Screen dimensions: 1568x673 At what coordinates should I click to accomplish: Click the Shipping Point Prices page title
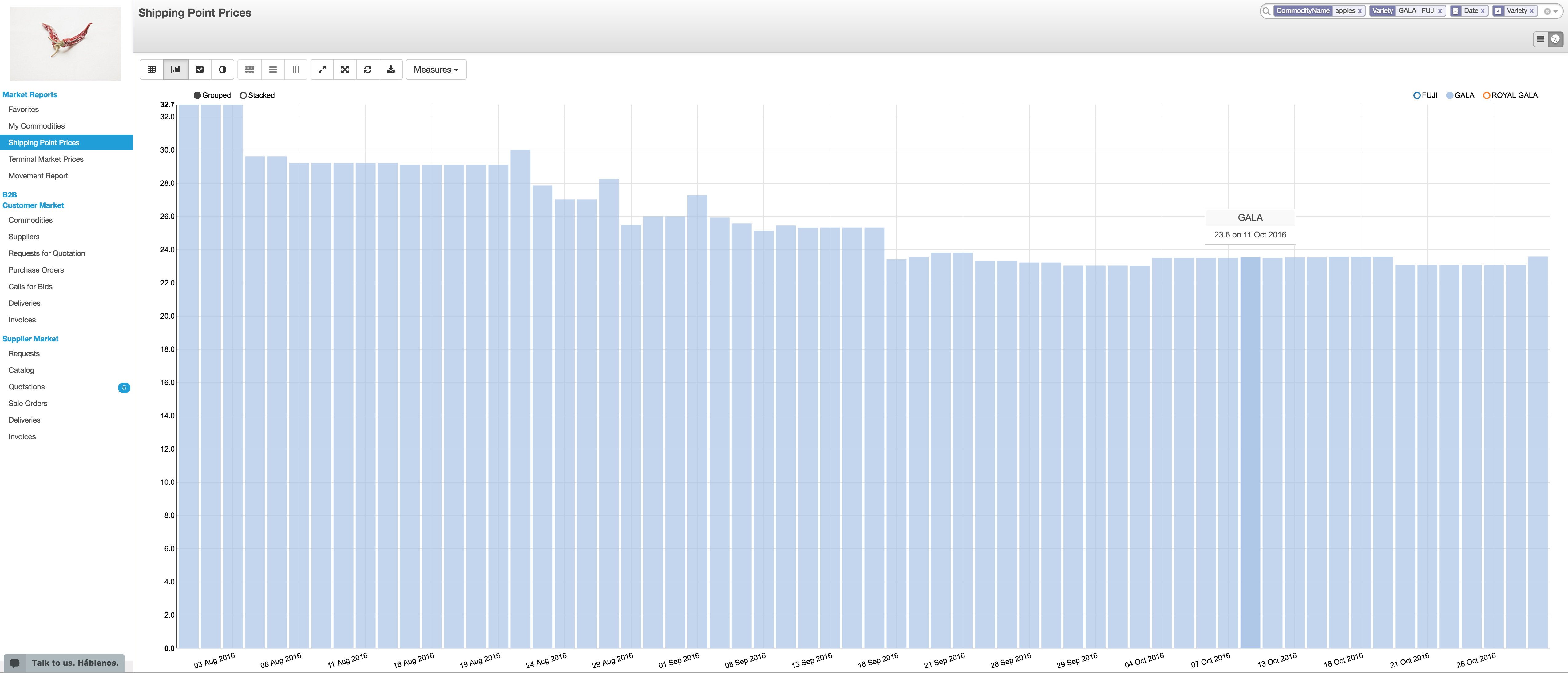point(195,13)
